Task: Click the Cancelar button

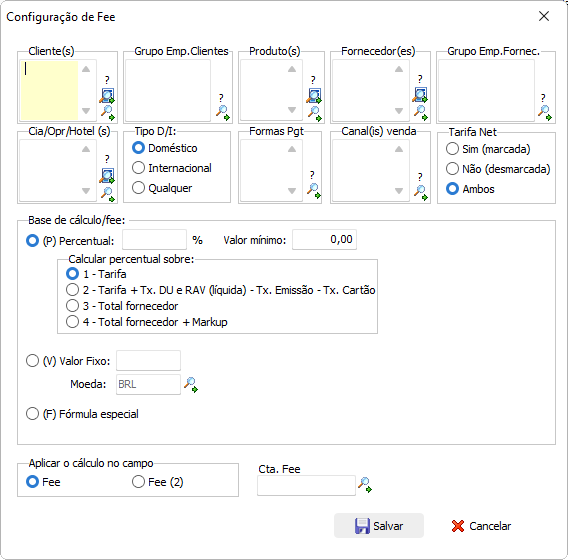Action: pos(481,526)
